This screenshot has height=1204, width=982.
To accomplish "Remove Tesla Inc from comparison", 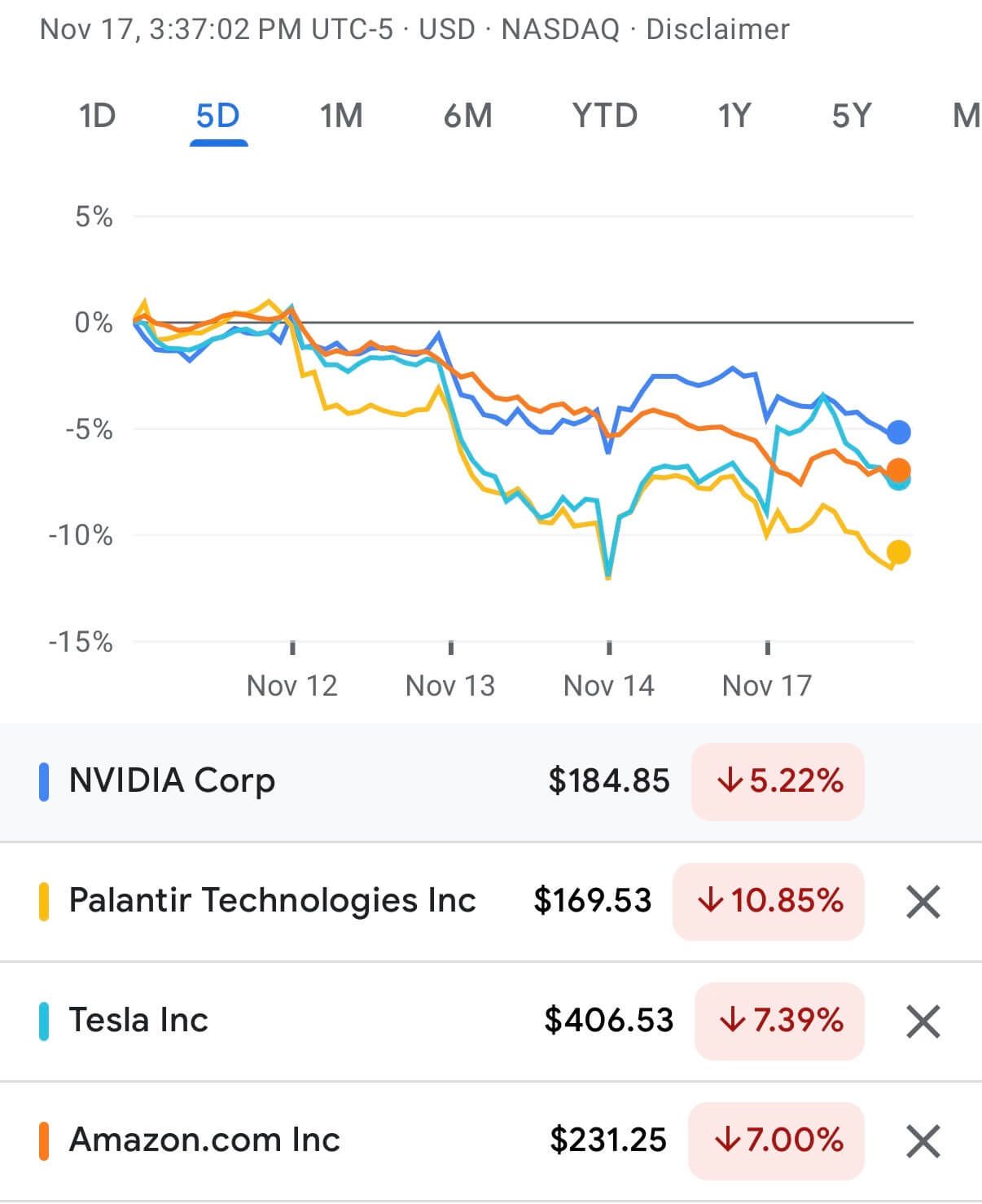I will tap(923, 1022).
